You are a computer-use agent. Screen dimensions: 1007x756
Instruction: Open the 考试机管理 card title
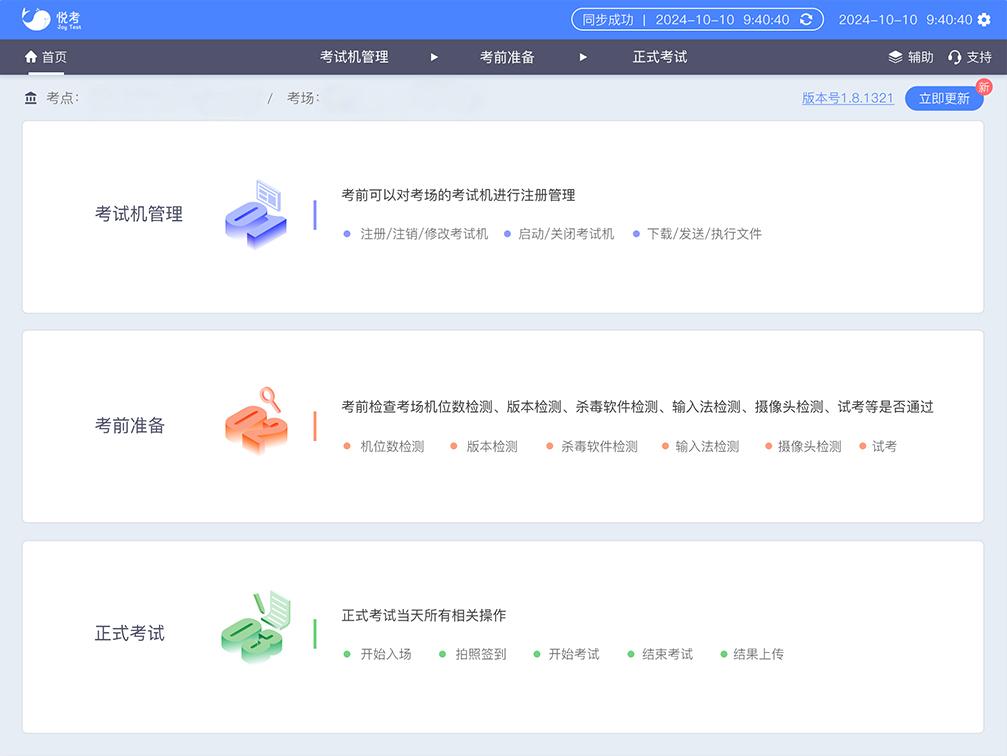coord(139,214)
